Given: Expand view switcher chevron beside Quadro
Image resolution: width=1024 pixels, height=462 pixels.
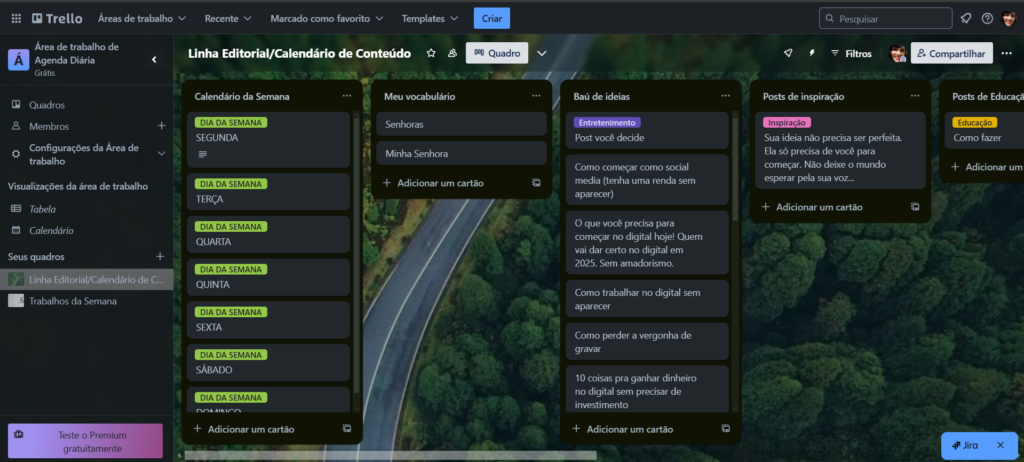Looking at the screenshot, I should point(541,53).
